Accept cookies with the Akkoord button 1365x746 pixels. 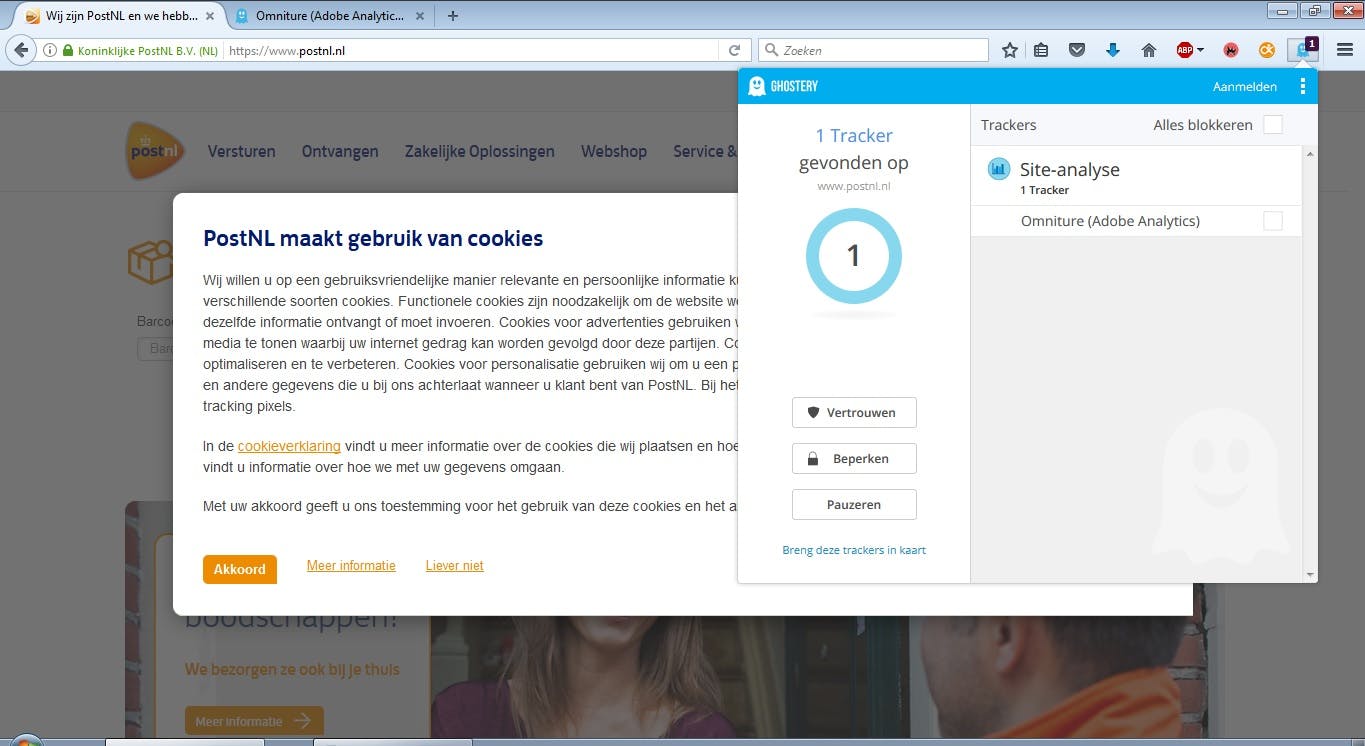[x=240, y=569]
